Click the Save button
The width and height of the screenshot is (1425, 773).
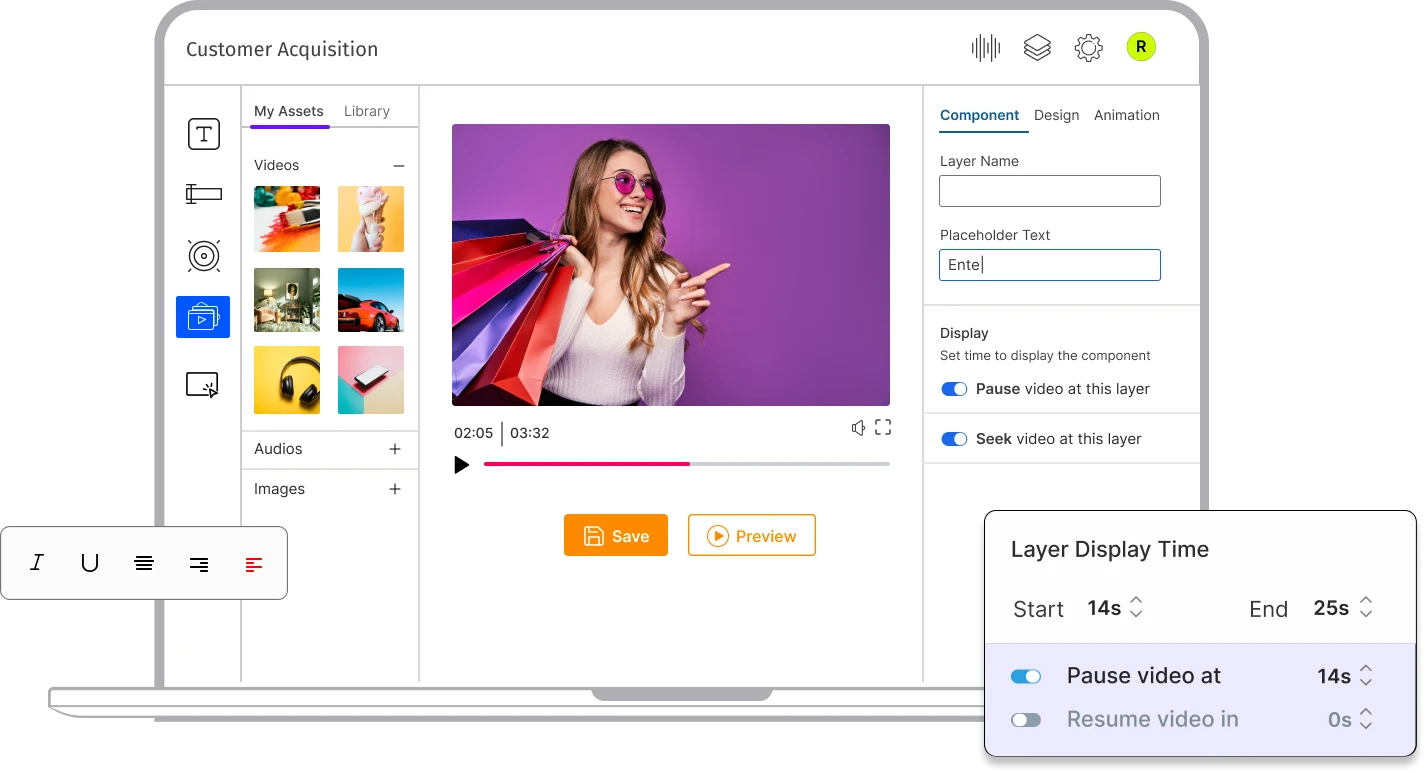[x=615, y=535]
